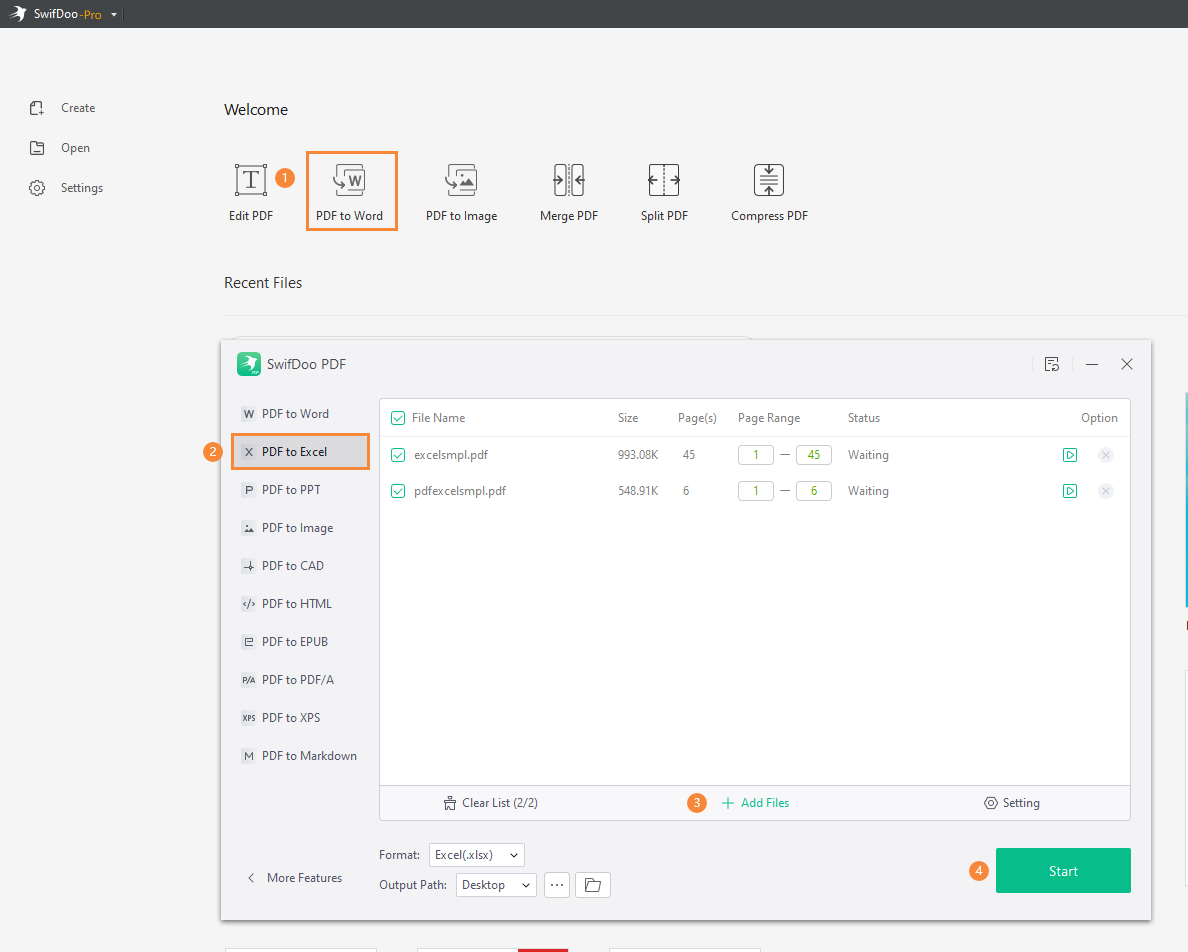Open the Format Excel(.xlsx) dropdown
1188x952 pixels.
(x=477, y=855)
